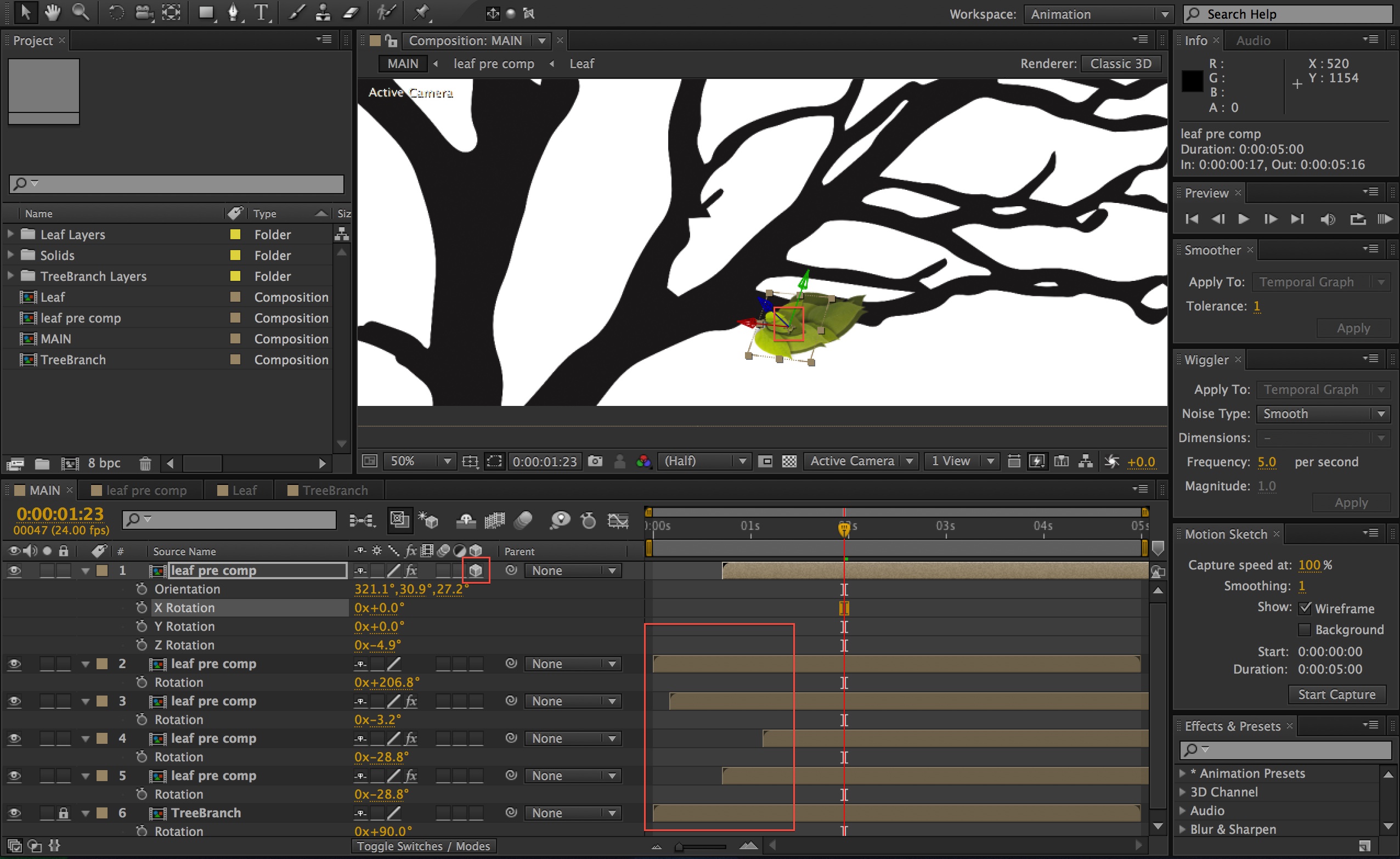
Task: Select the Pen tool
Action: (233, 13)
